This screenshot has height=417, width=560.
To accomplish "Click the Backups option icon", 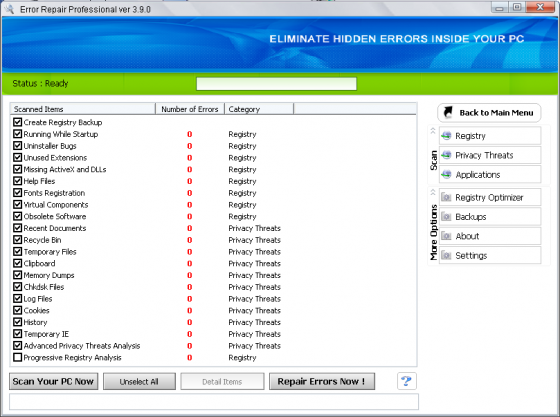I will tap(446, 216).
